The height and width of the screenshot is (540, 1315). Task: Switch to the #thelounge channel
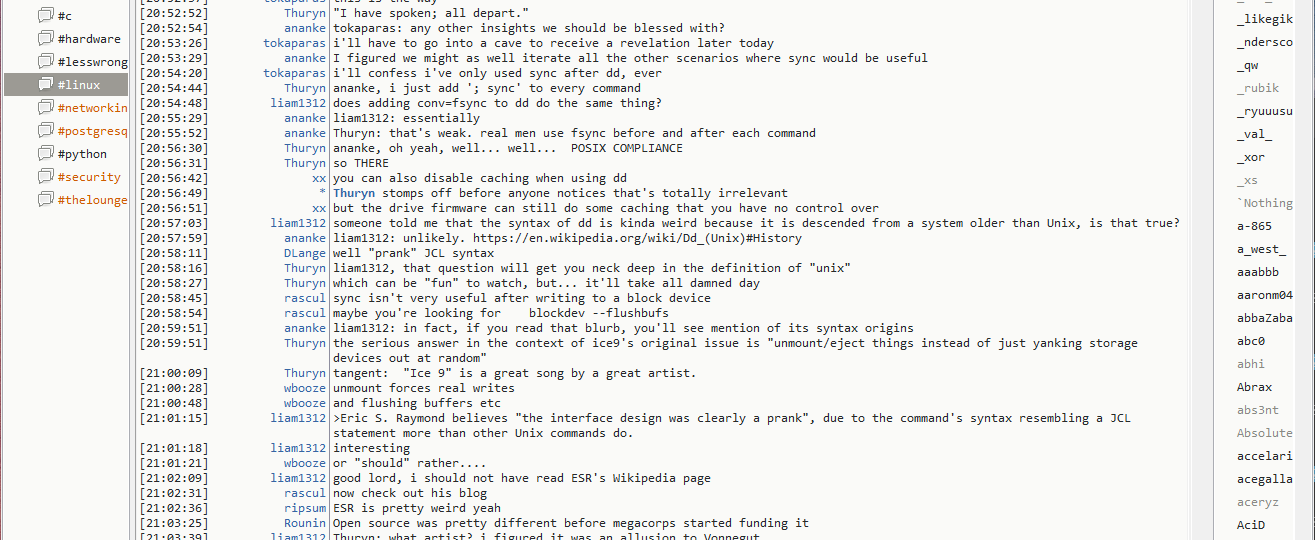click(92, 200)
